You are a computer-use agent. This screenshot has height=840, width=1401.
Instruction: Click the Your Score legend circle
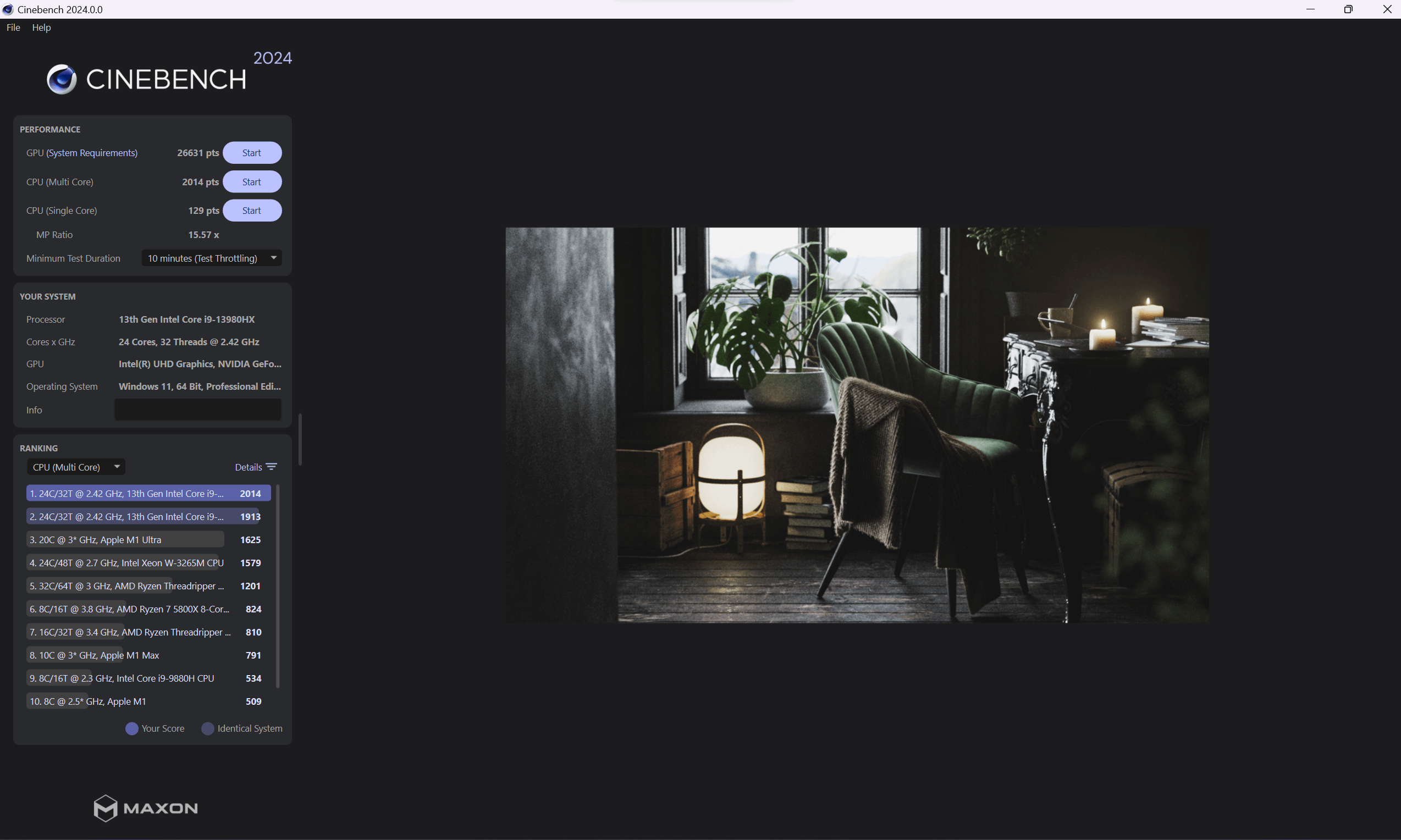pyautogui.click(x=131, y=728)
